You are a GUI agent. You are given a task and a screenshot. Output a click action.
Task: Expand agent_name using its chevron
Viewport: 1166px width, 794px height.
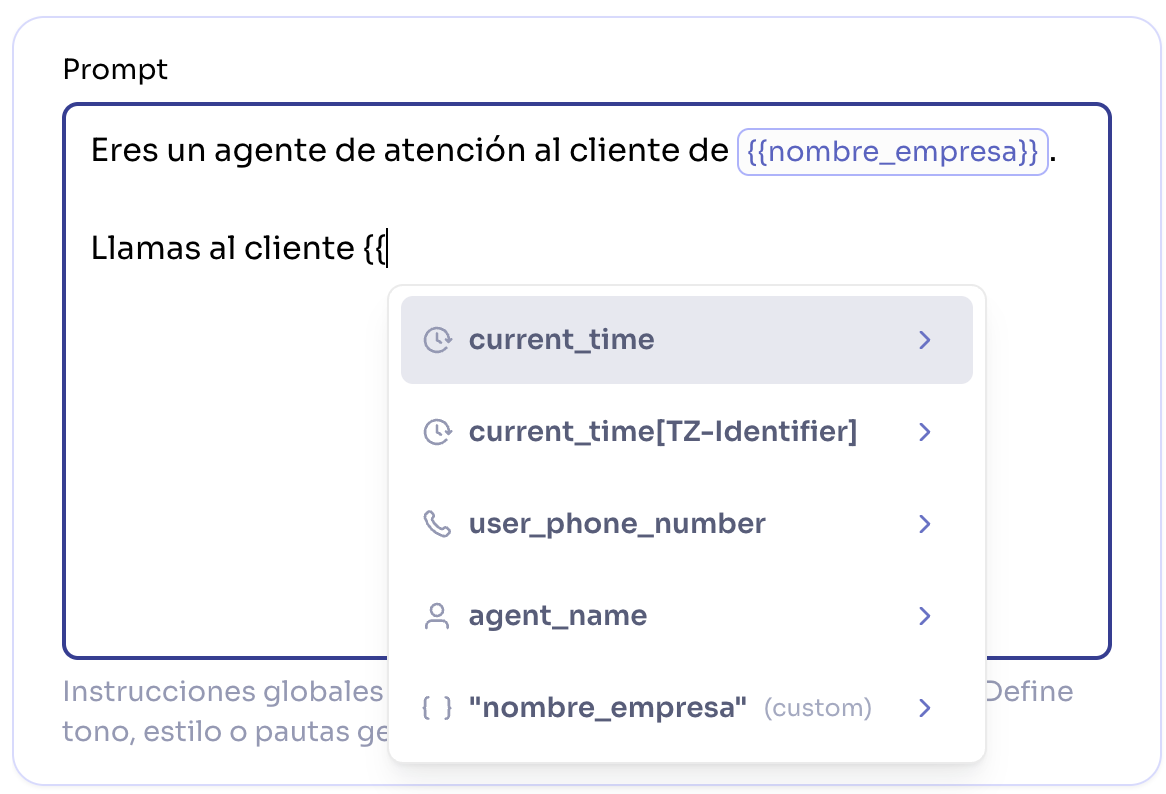(924, 616)
